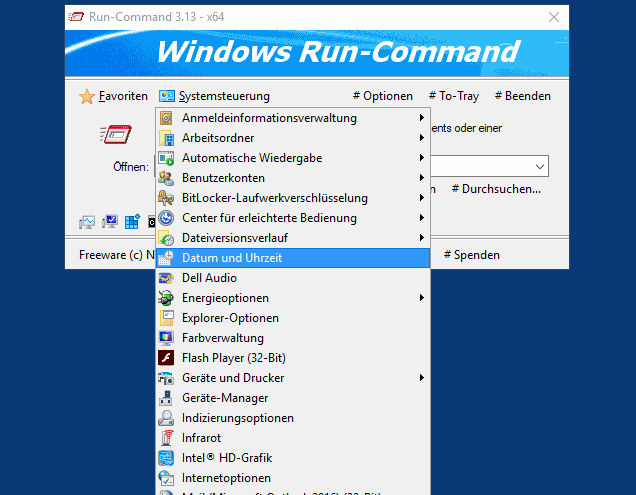Click the red Run-Command logo icon

click(116, 134)
